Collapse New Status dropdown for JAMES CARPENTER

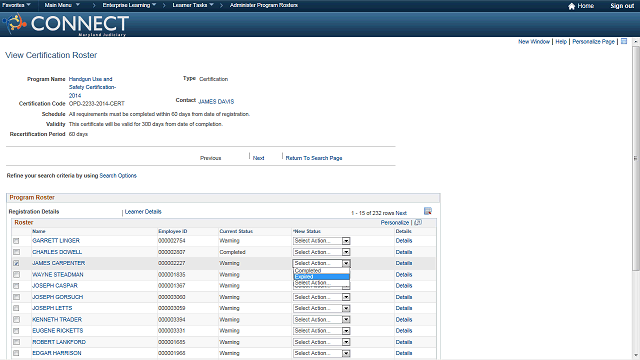[x=321, y=263]
